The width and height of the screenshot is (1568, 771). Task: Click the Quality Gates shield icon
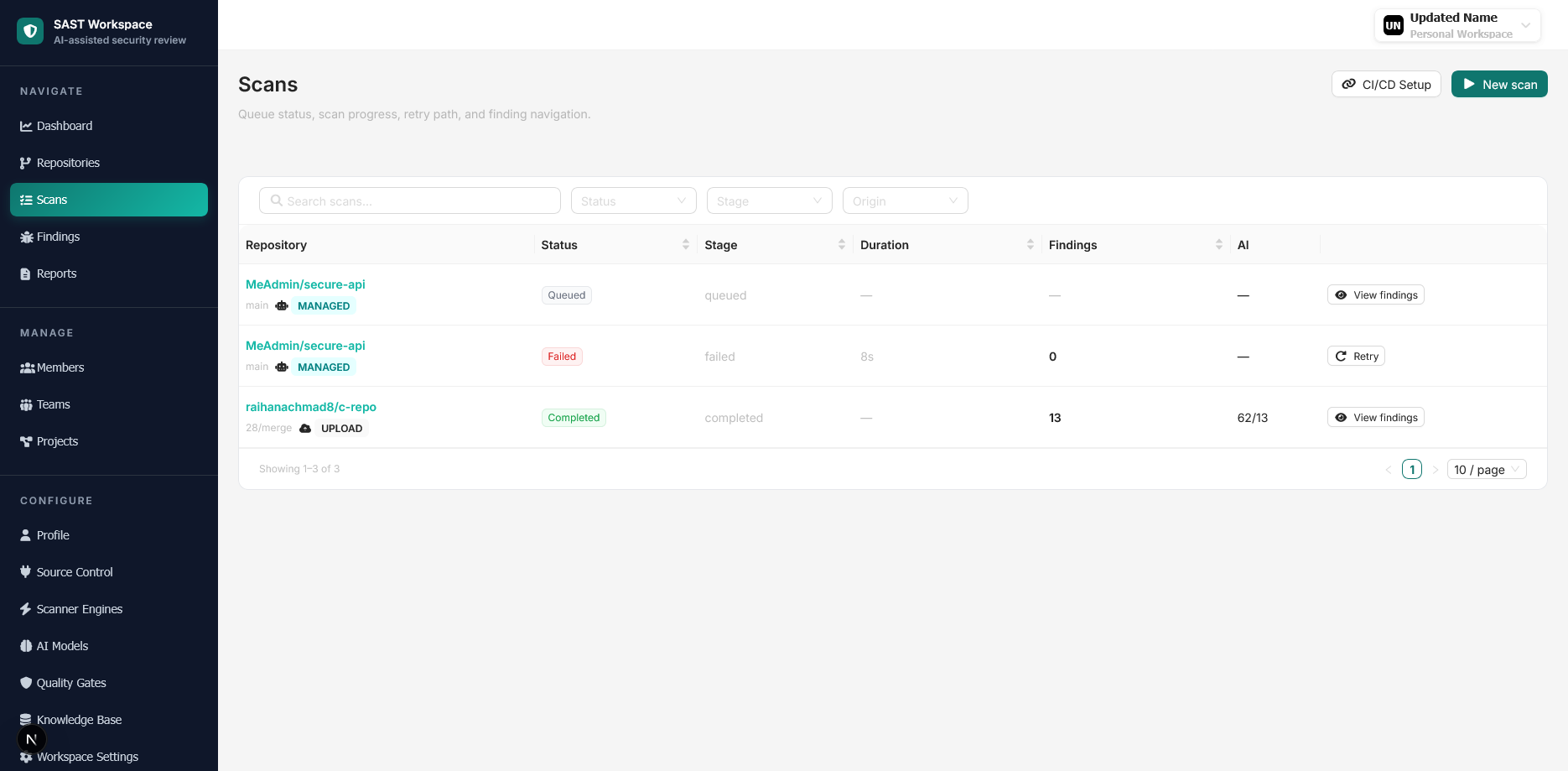coord(26,683)
